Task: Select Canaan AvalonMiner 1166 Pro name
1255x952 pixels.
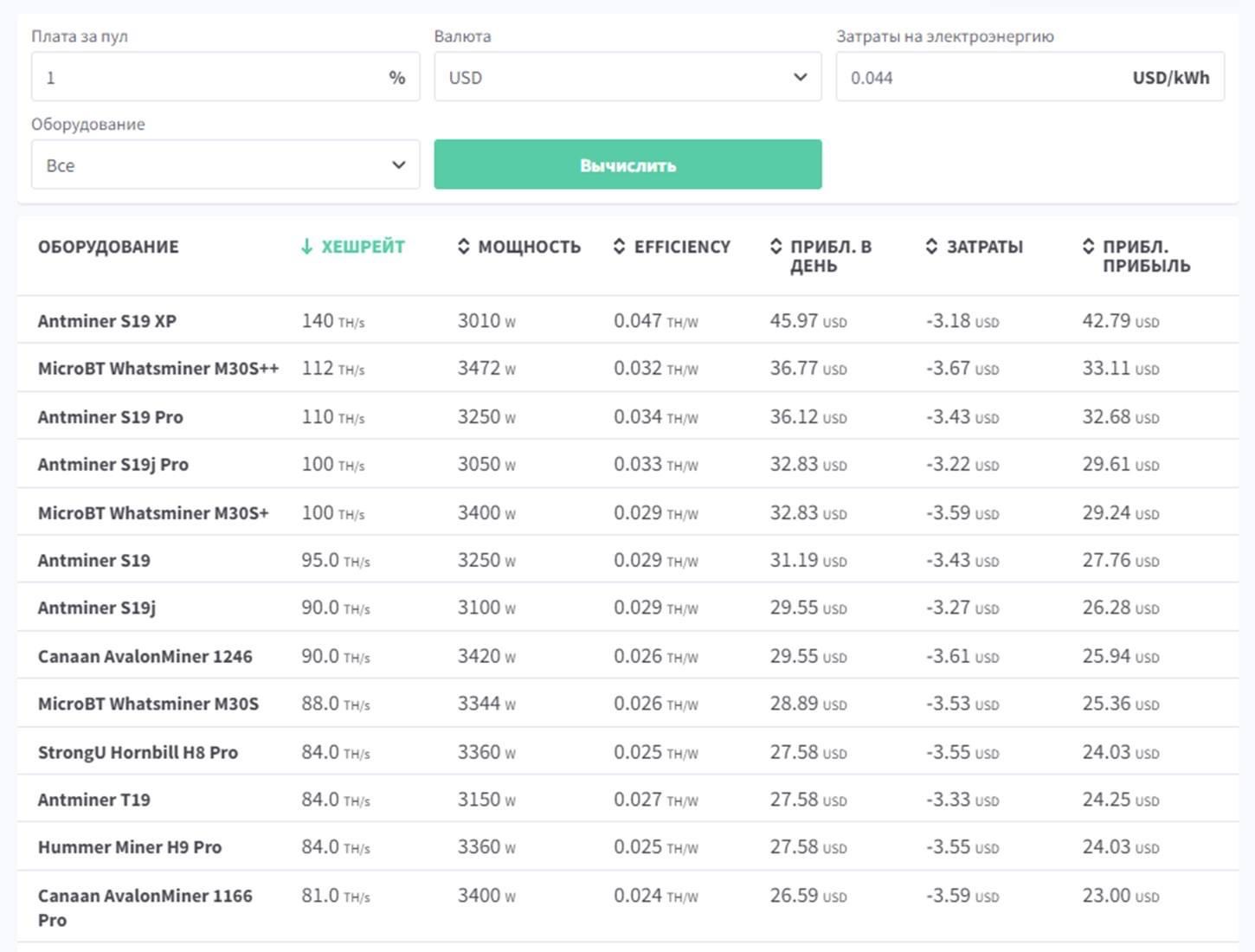Action: (145, 908)
